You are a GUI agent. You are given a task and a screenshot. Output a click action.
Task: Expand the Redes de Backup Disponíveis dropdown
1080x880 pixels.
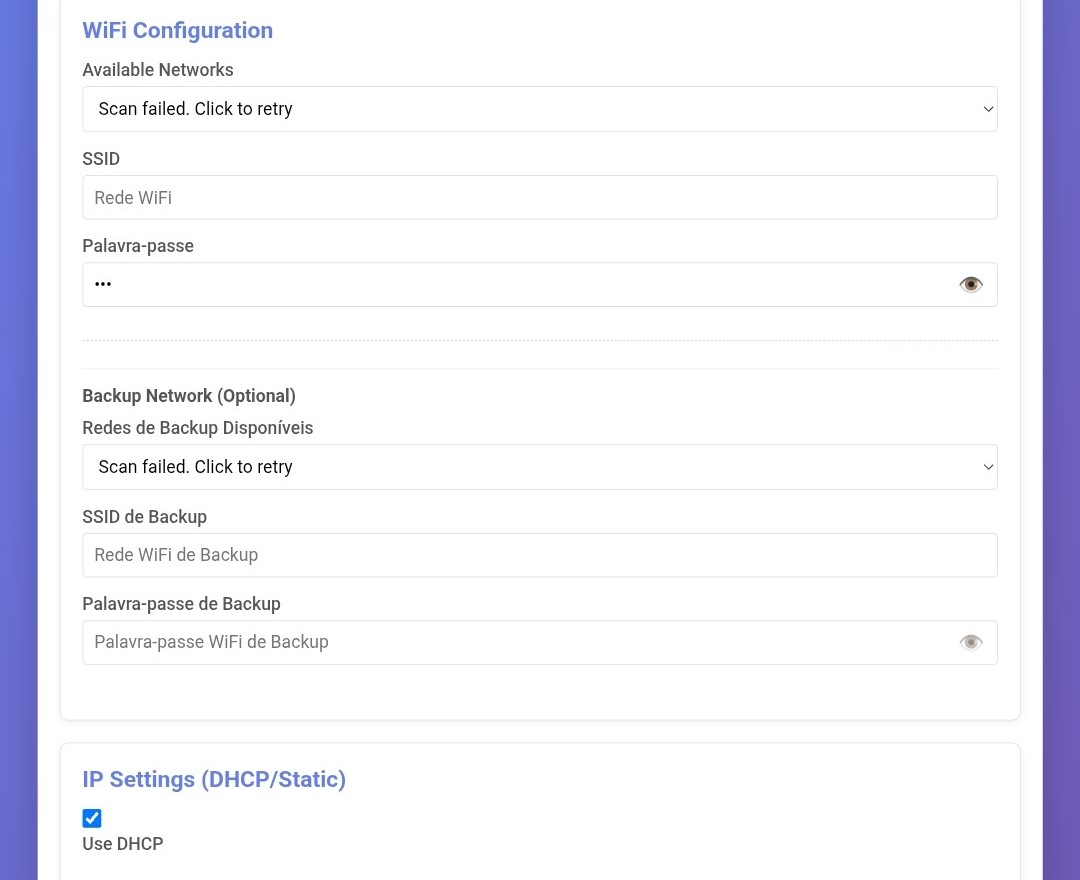(x=539, y=467)
